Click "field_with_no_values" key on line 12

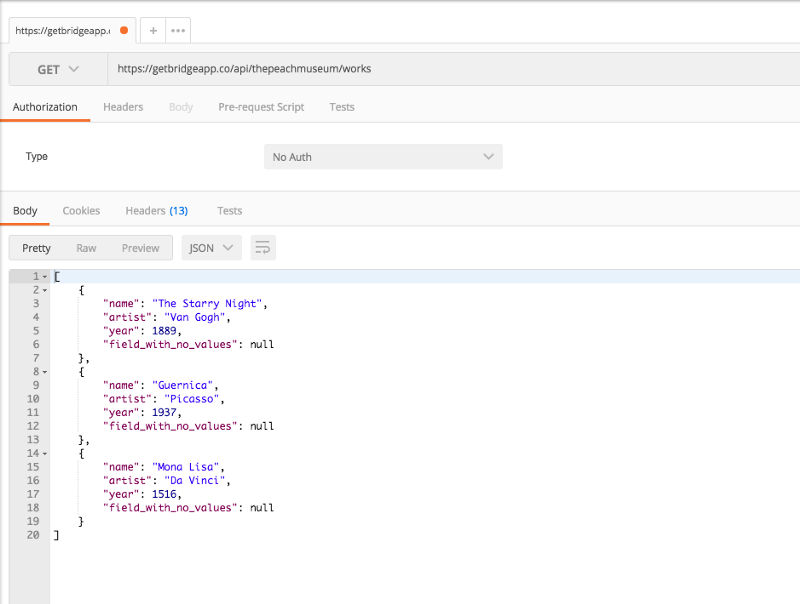(170, 426)
